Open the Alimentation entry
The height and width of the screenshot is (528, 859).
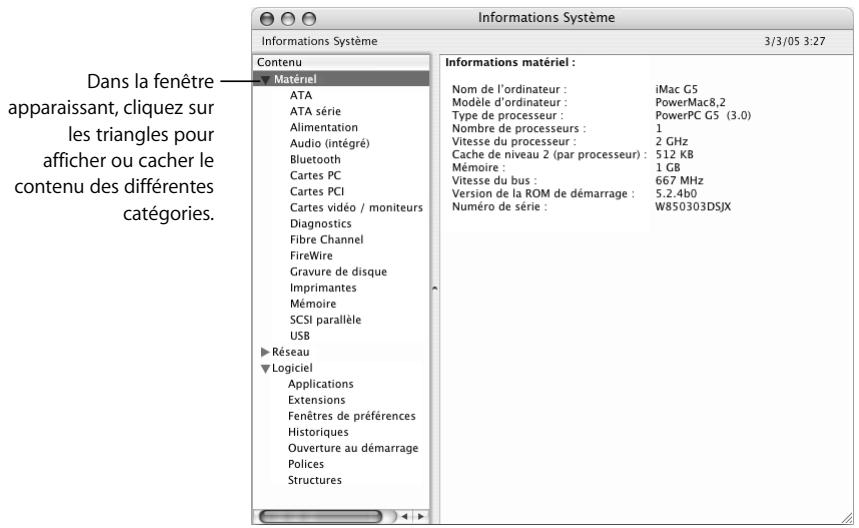324,127
